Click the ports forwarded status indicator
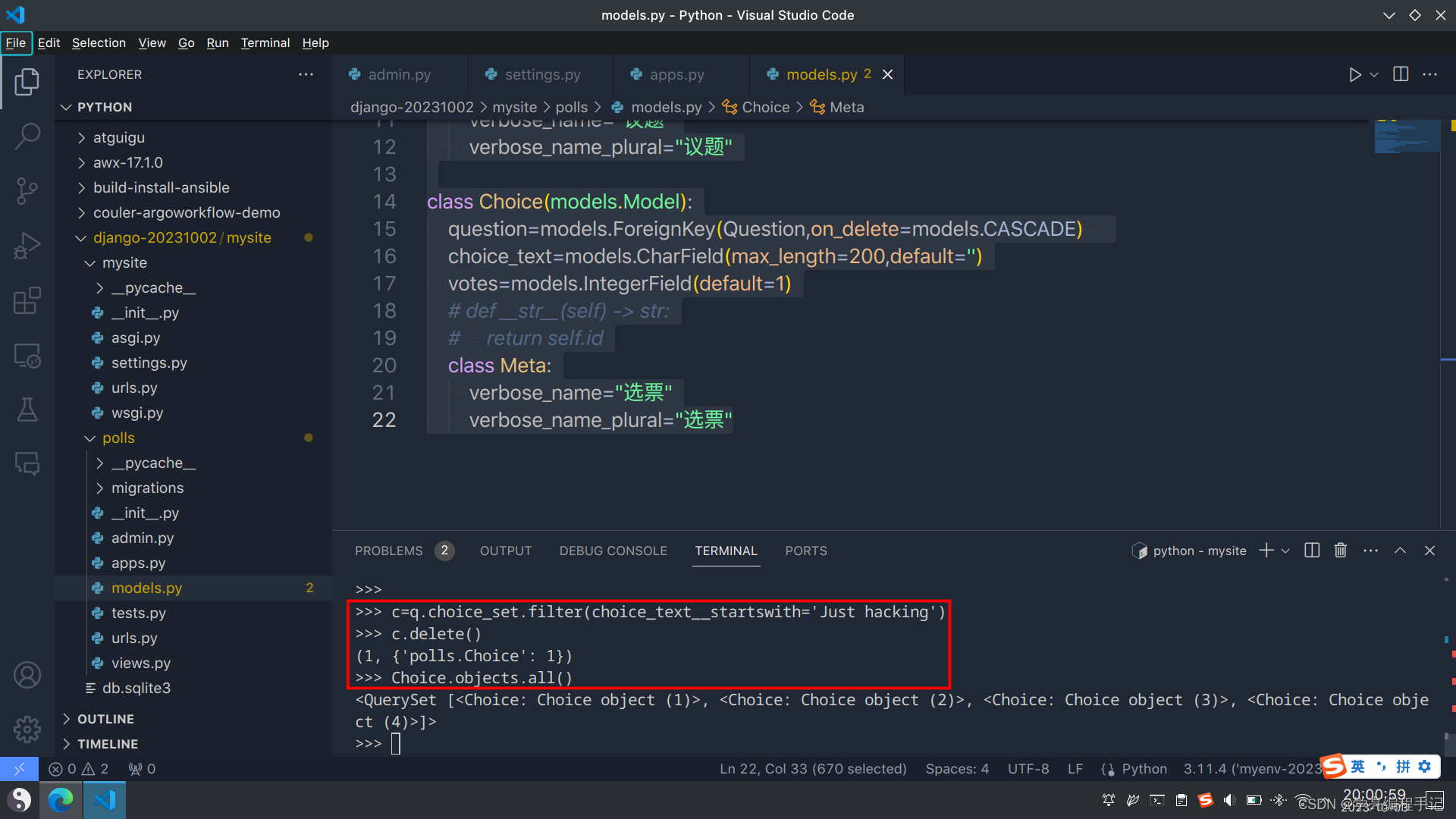 [142, 769]
